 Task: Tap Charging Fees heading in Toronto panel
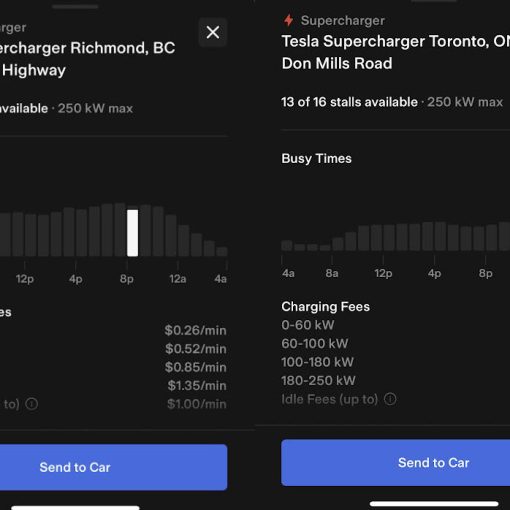(x=325, y=307)
